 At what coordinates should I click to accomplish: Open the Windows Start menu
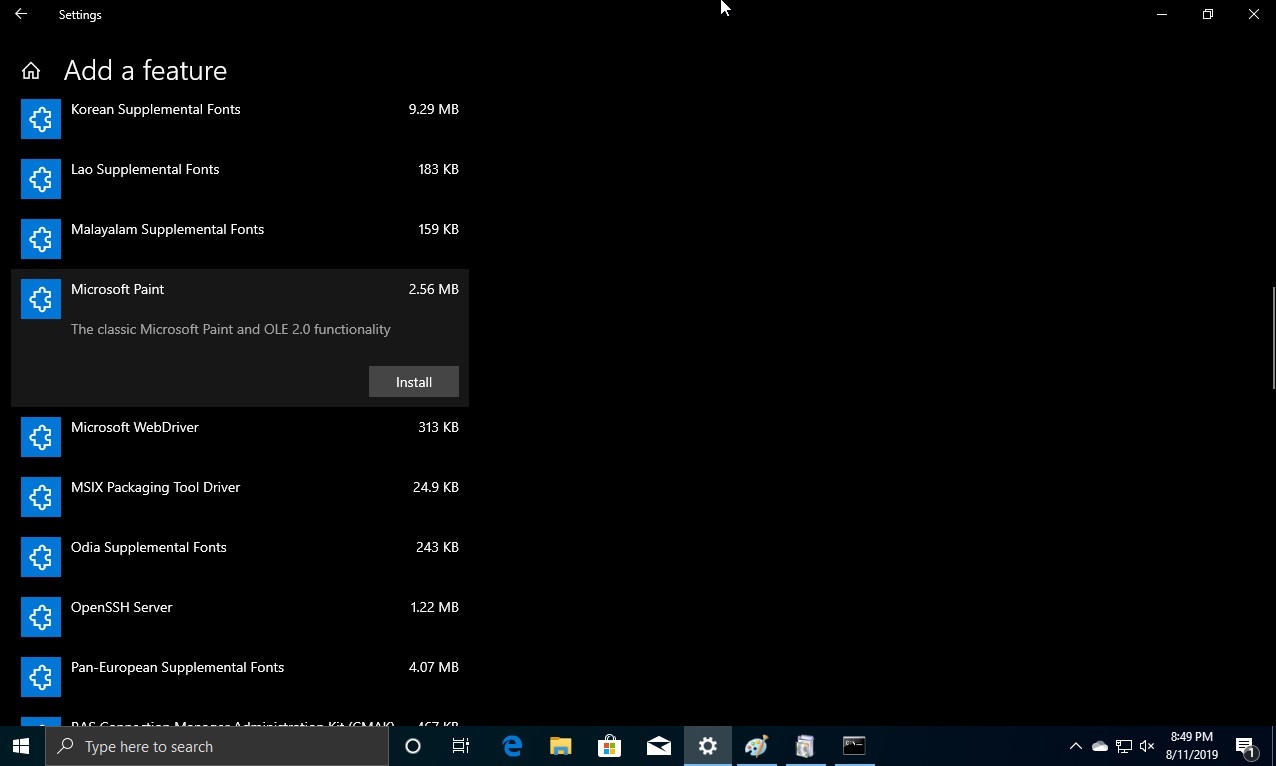(x=21, y=746)
